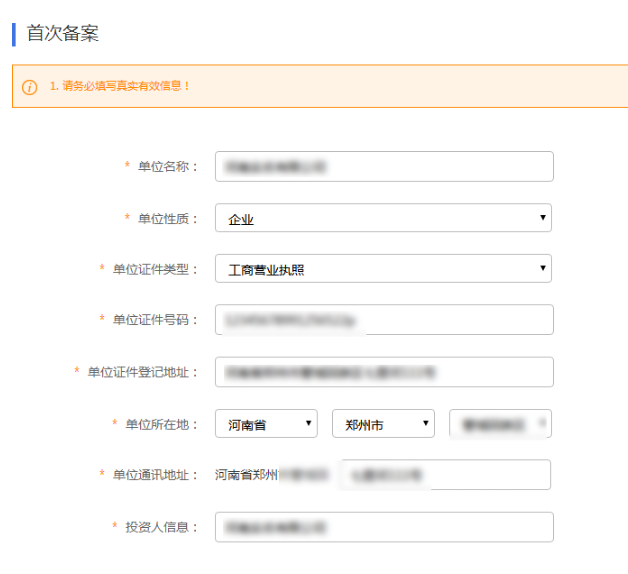Click the 单位名称 text field
Screen dimensions: 628x574
(x=384, y=166)
